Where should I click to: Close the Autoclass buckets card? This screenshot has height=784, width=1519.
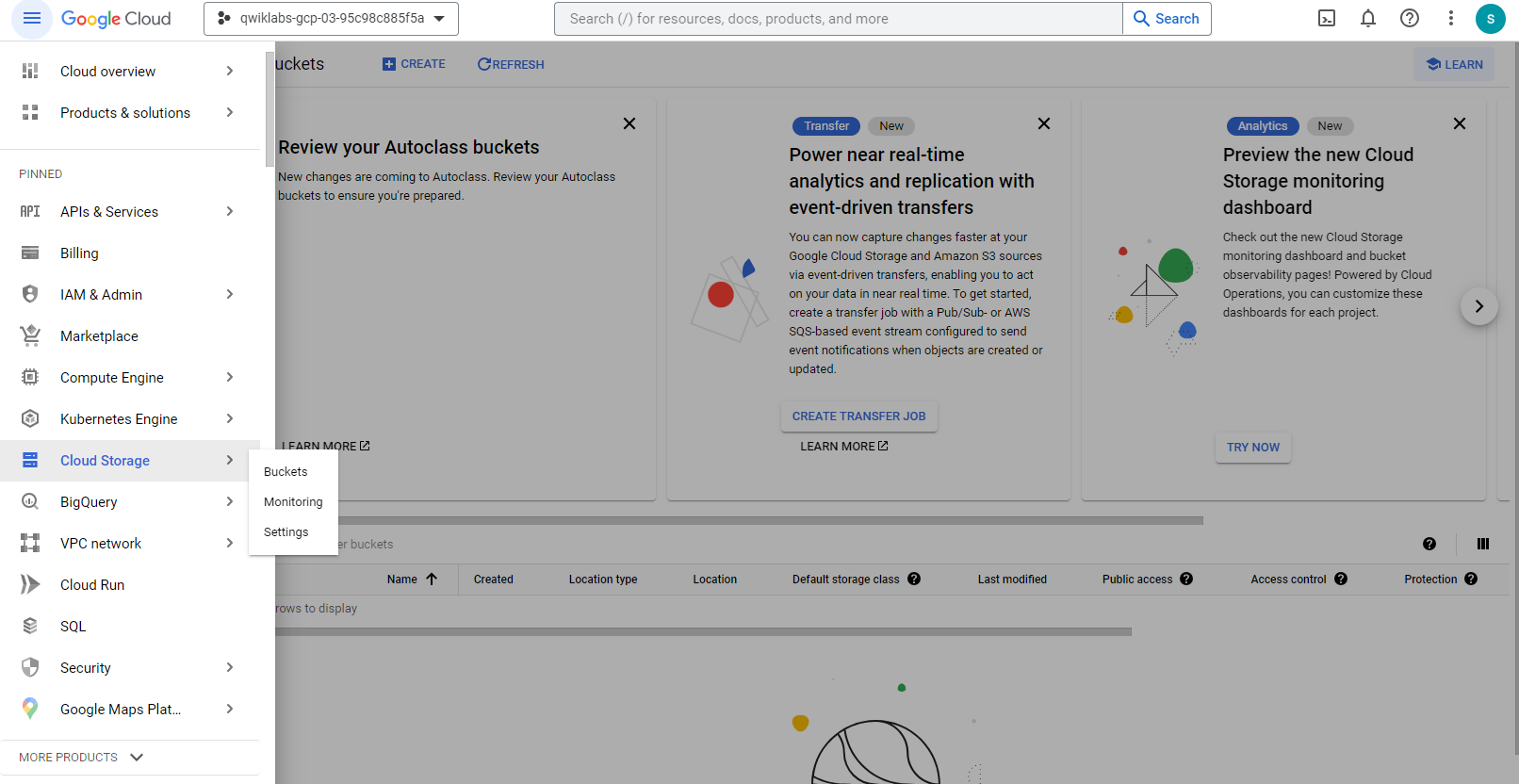[629, 123]
